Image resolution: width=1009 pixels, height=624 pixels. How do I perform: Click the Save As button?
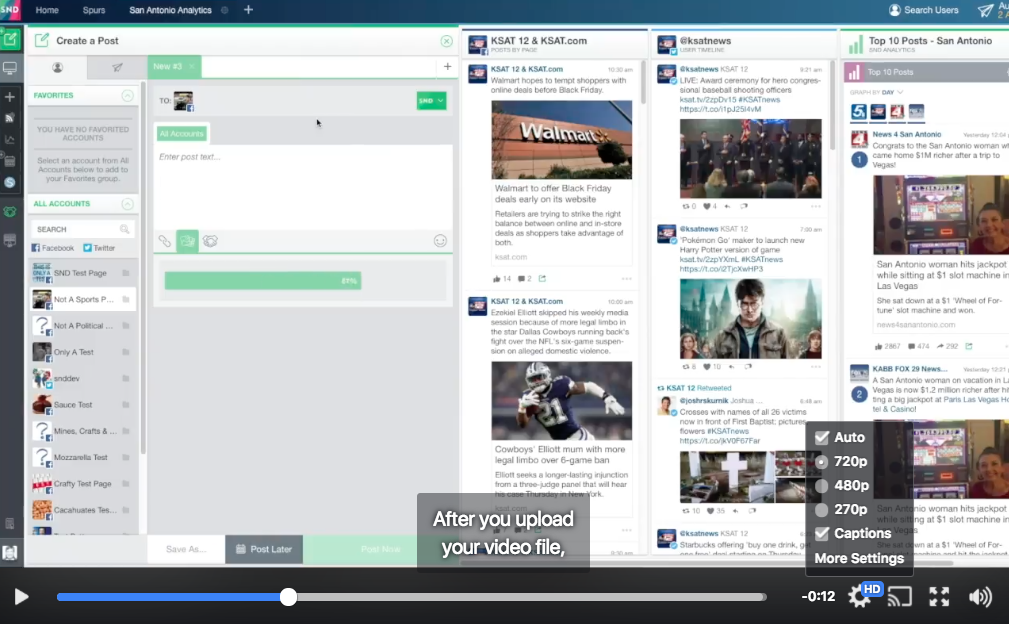click(186, 549)
